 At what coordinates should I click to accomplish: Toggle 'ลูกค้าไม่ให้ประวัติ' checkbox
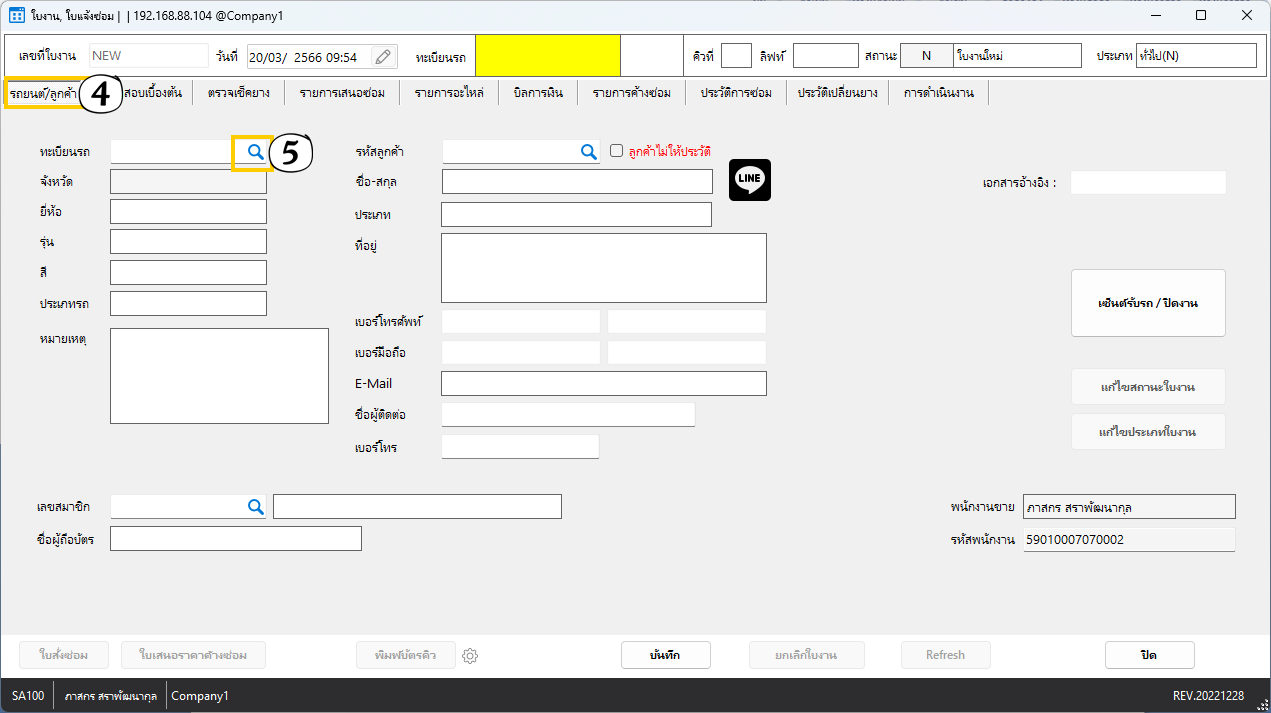(616, 151)
